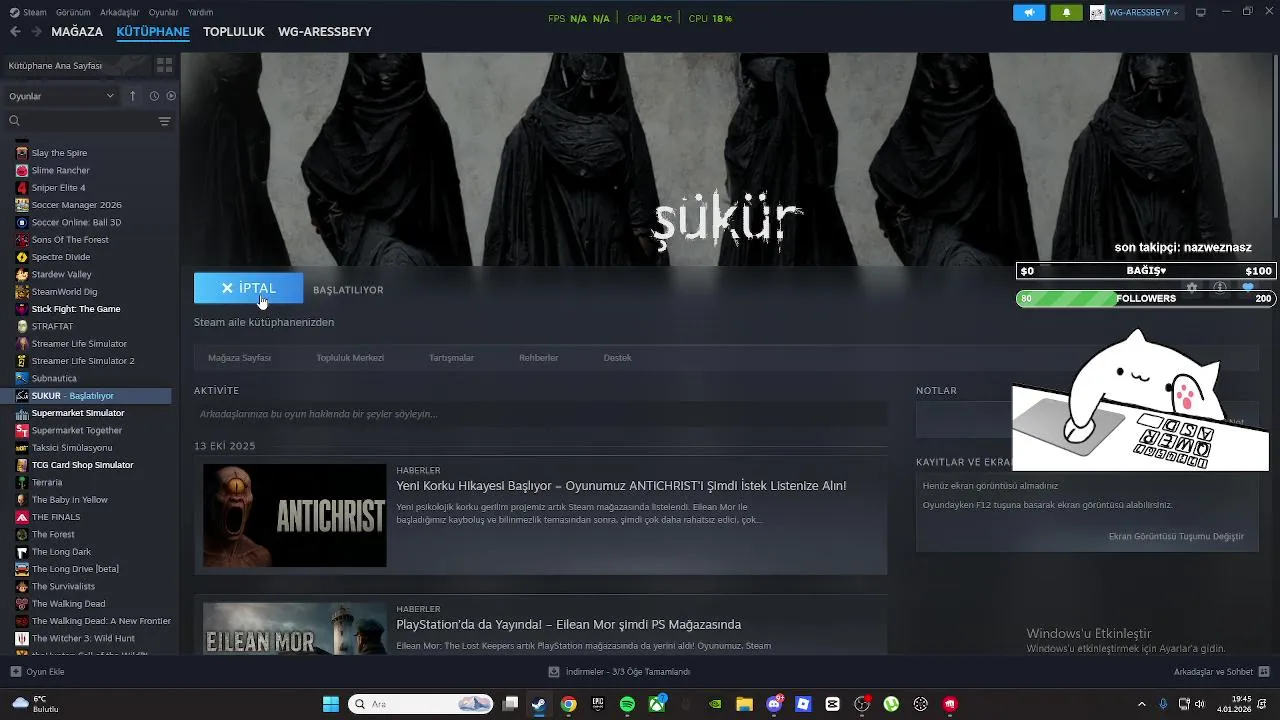Image resolution: width=1280 pixels, height=720 pixels.
Task: Open Arkadaşlar ve Sohbet
Action: [1221, 672]
